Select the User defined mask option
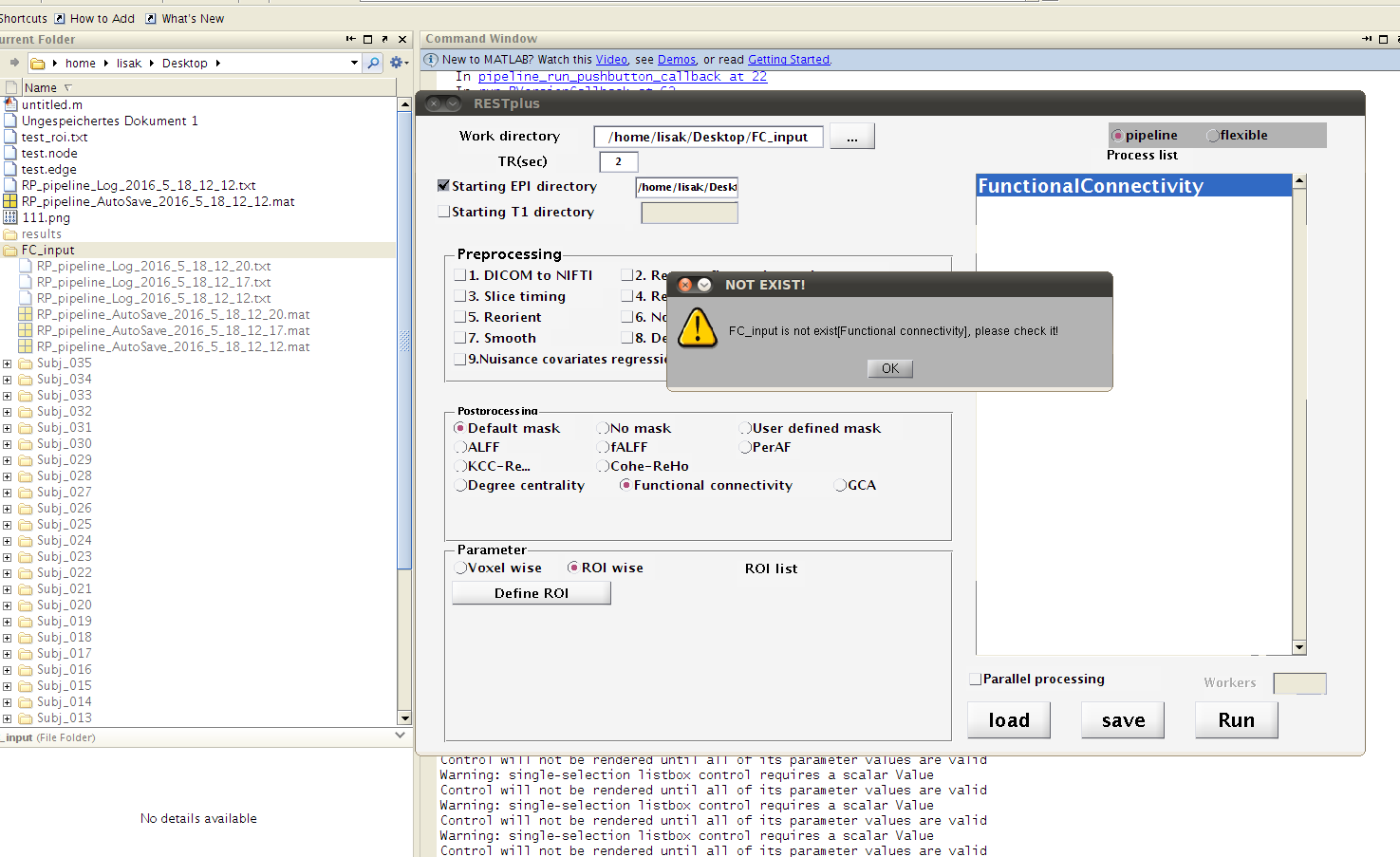The image size is (1400, 857). coord(746,428)
